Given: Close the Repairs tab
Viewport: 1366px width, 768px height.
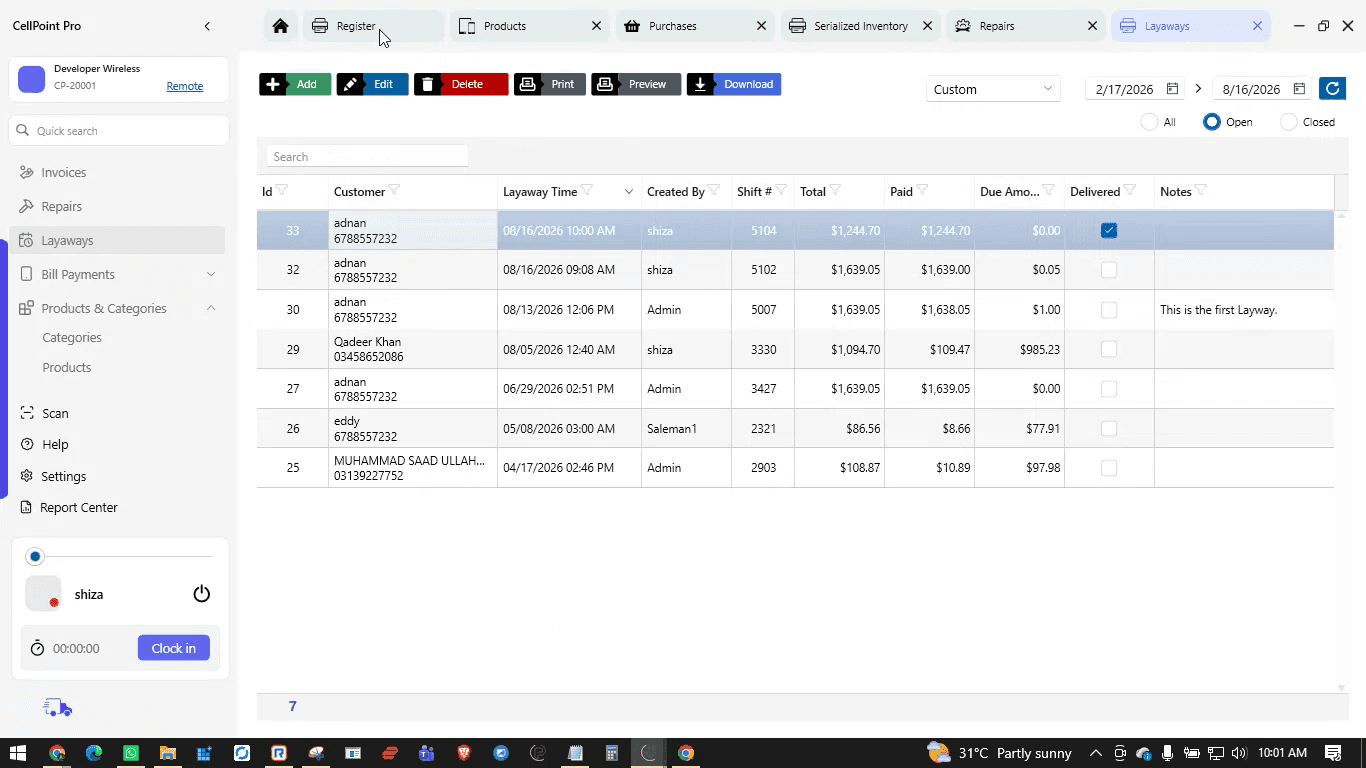Looking at the screenshot, I should [x=1092, y=26].
